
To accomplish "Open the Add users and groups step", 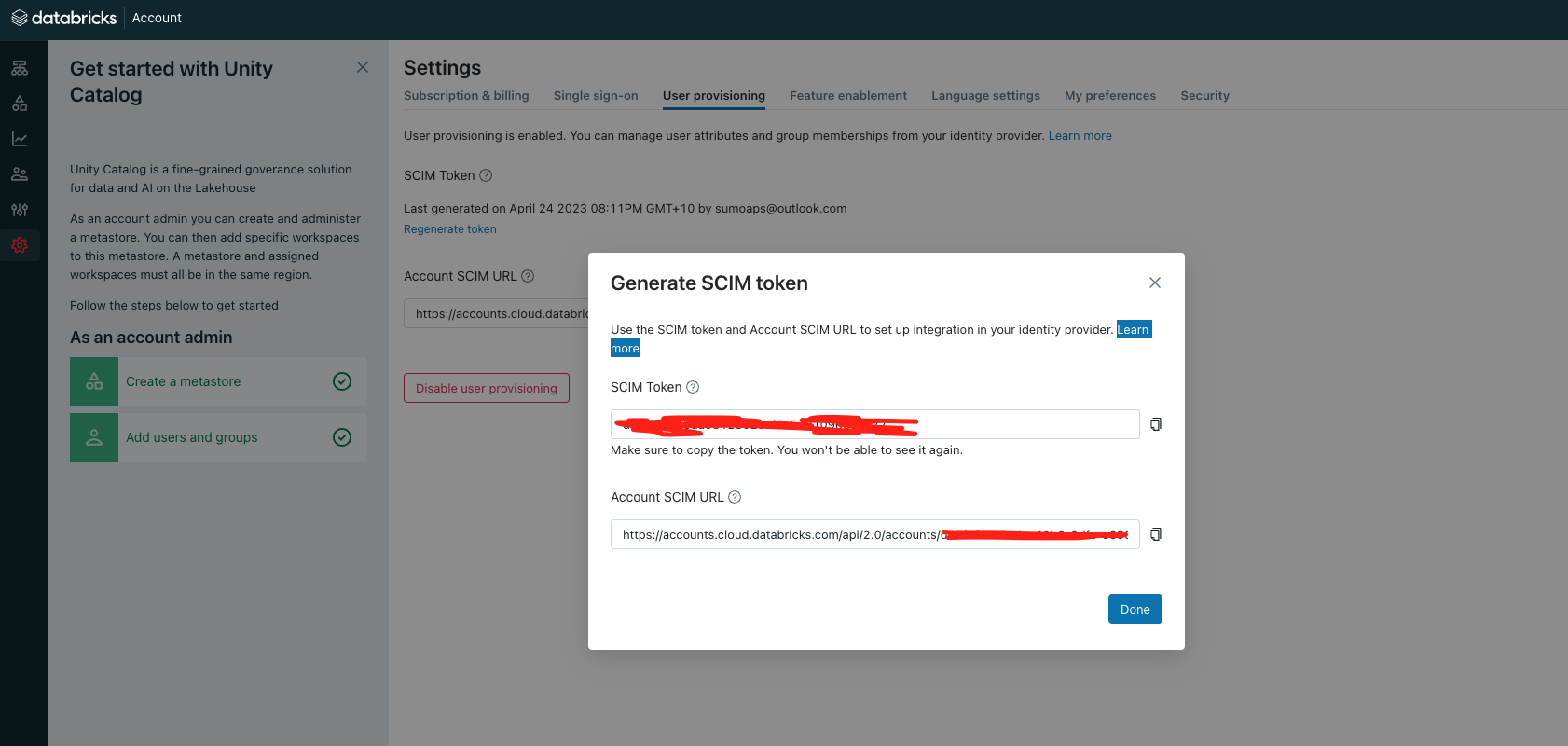I will tap(218, 437).
